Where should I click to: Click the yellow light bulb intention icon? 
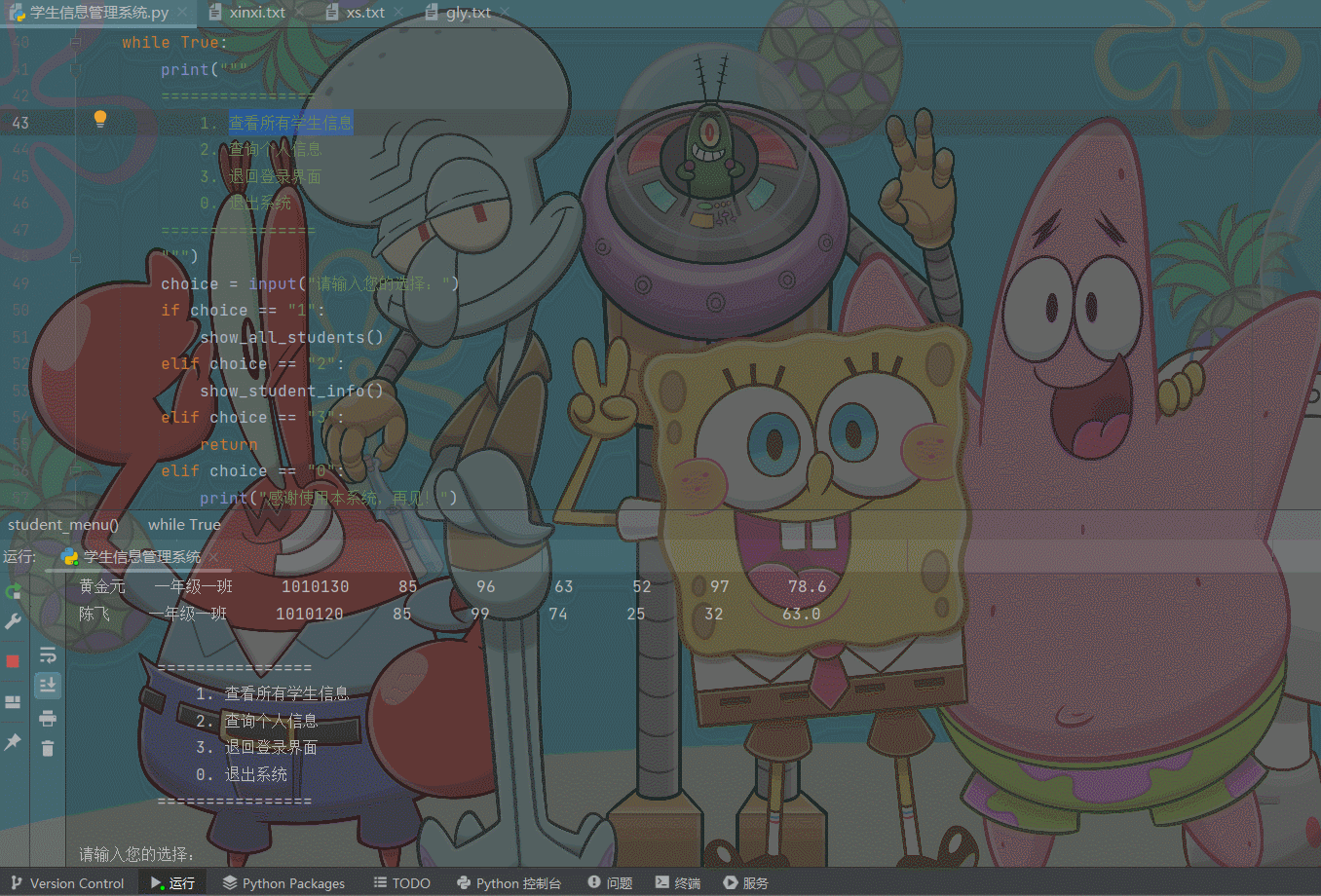point(99,120)
